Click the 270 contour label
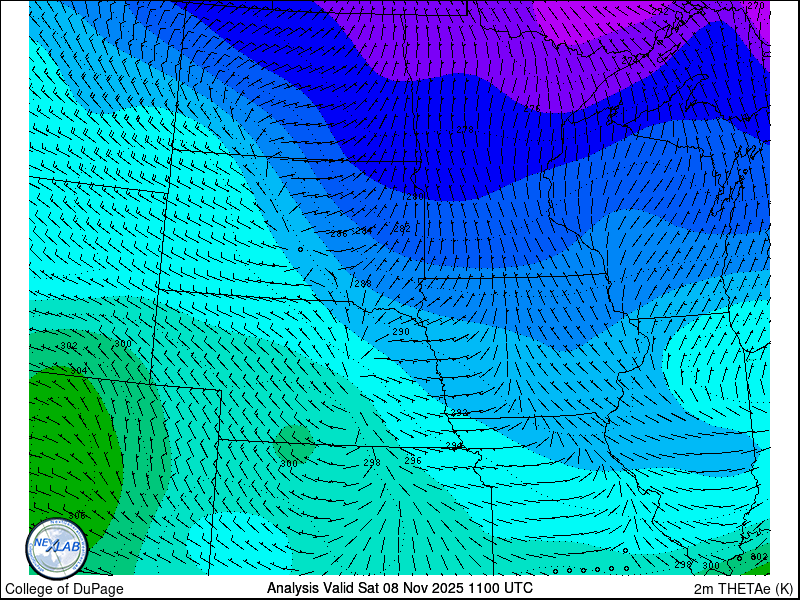800x600 pixels. coord(756,6)
